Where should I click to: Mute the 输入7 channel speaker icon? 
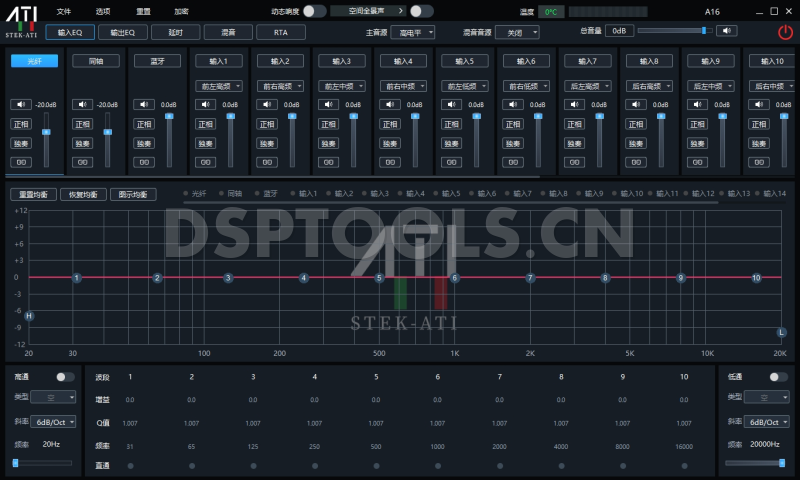click(574, 105)
